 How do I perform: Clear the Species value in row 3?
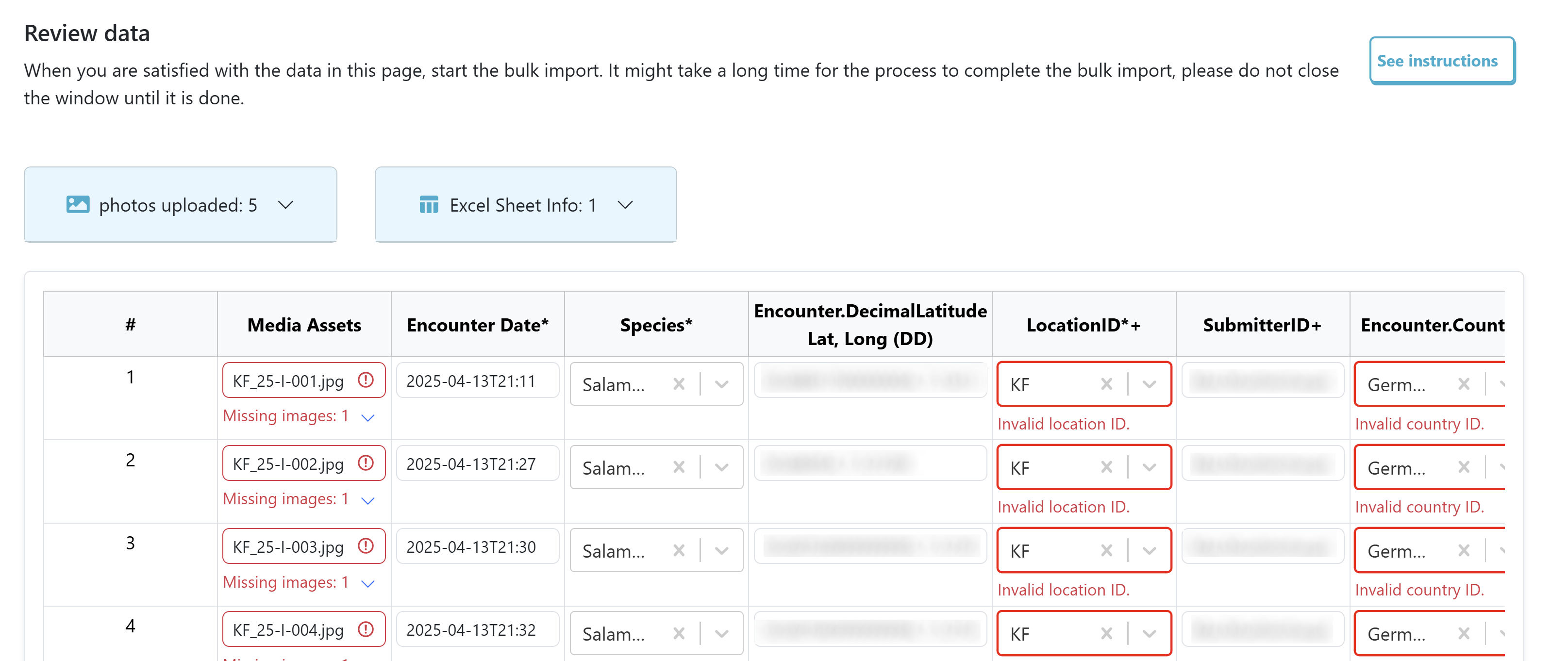tap(679, 550)
